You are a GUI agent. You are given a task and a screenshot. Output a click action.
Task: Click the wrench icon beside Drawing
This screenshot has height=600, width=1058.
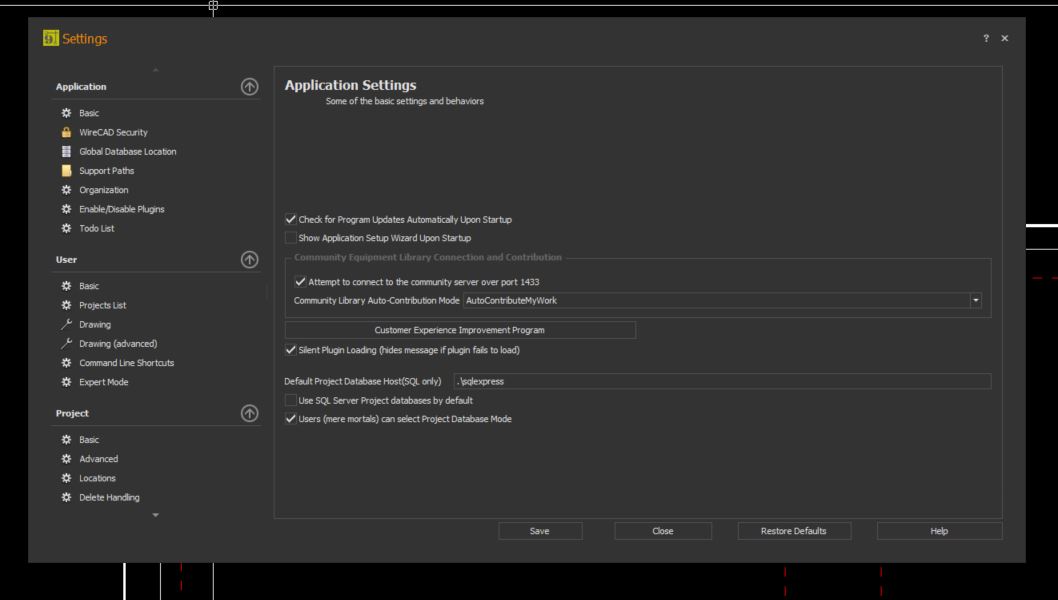66,325
